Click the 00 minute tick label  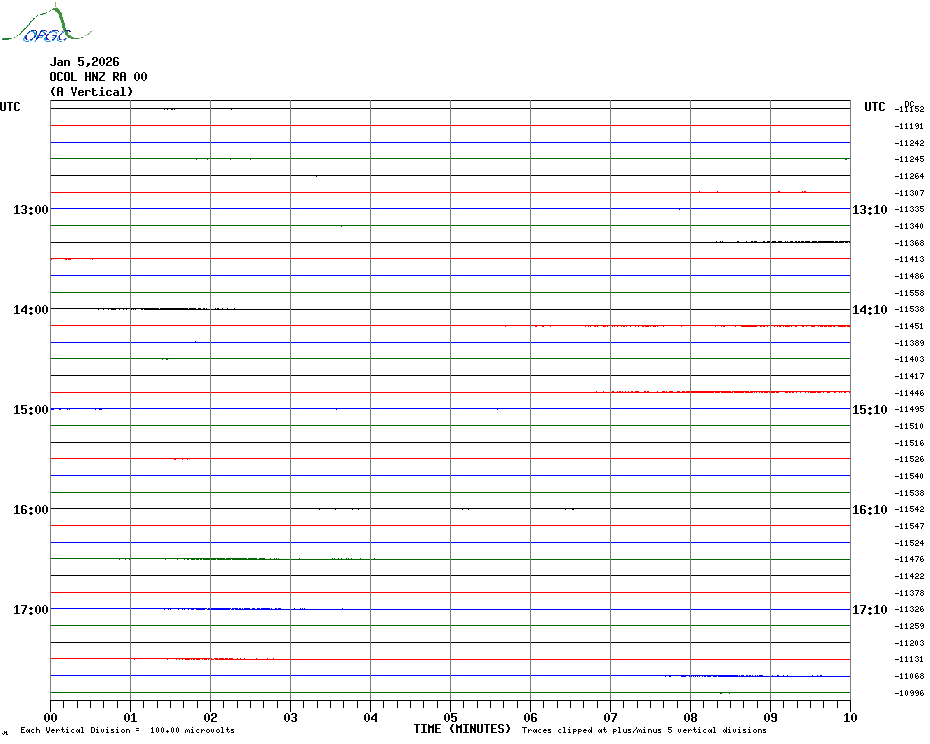coord(51,717)
